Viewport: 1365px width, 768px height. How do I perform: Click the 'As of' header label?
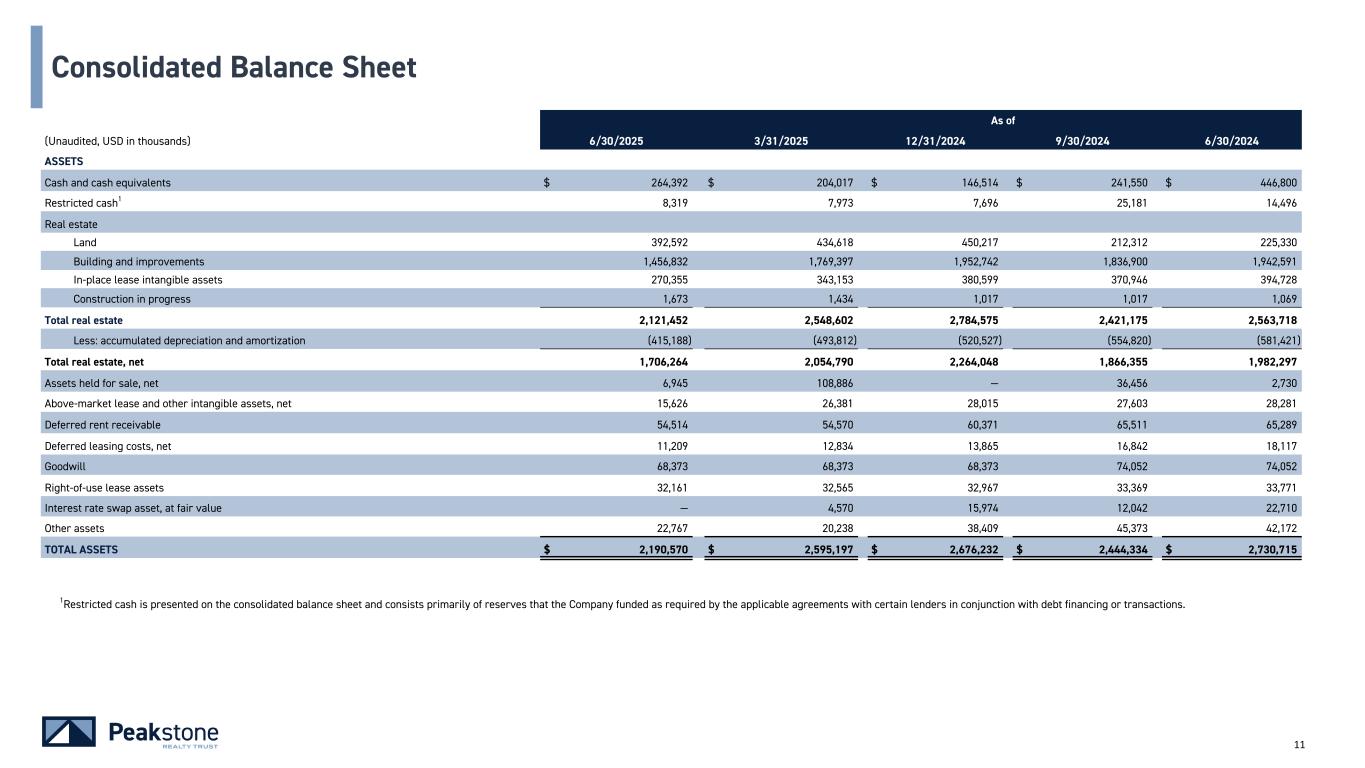coord(1002,120)
